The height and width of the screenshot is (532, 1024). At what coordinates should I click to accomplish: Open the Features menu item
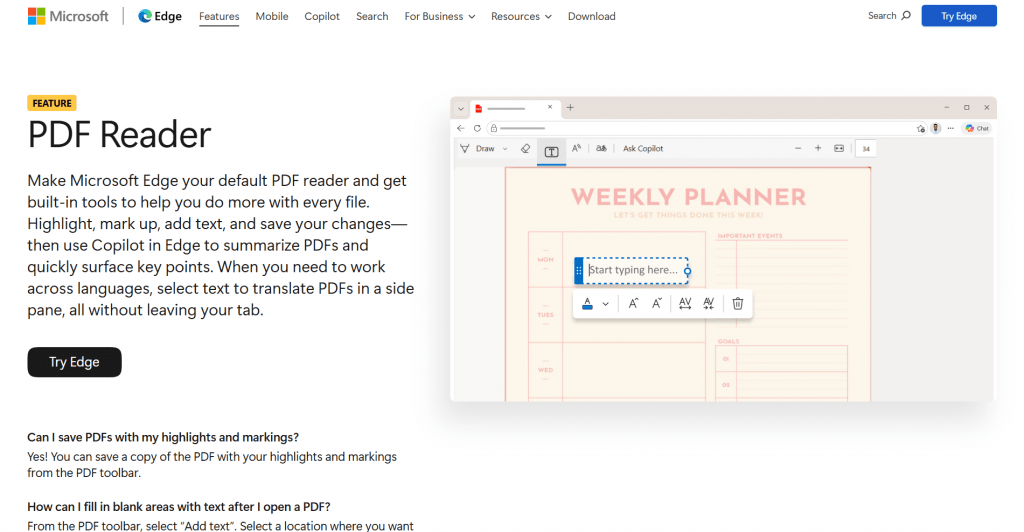[x=219, y=16]
